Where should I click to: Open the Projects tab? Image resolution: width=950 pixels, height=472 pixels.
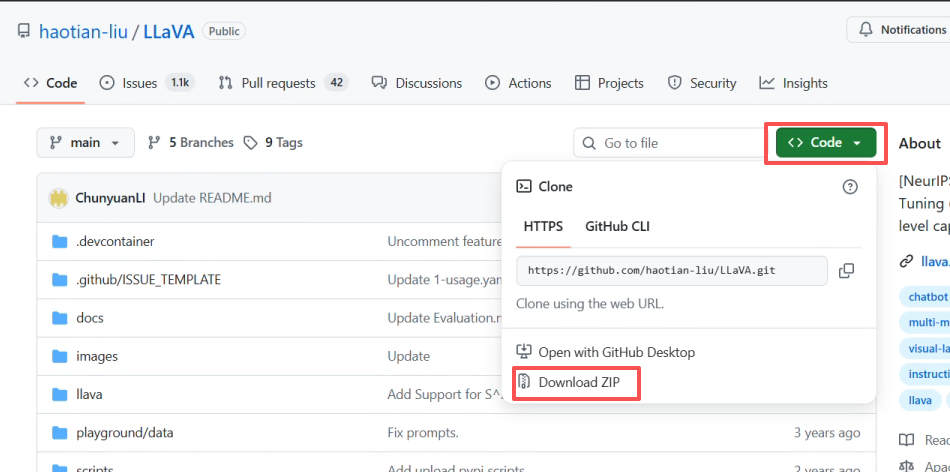point(609,83)
